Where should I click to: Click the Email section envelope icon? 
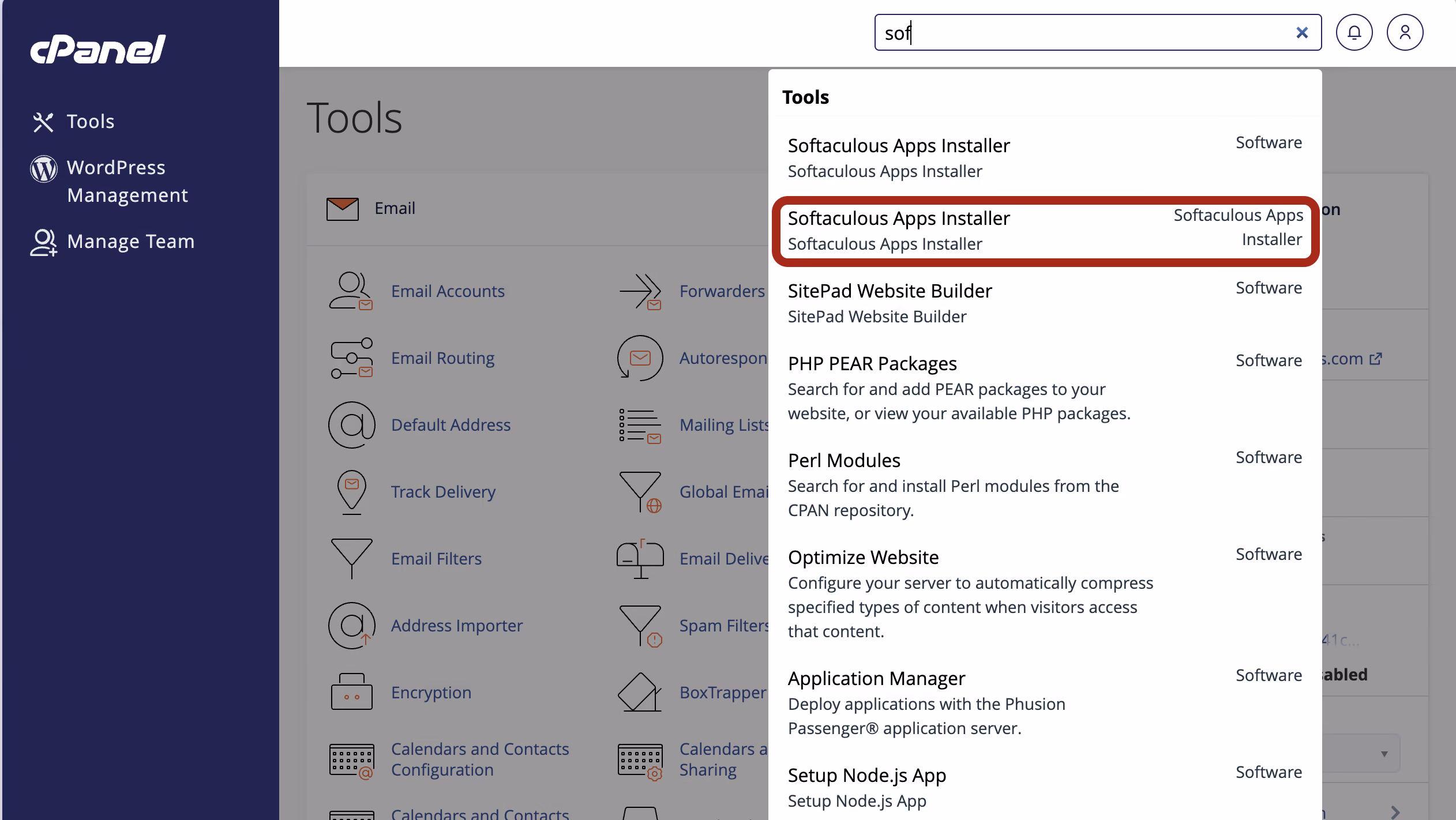pos(343,209)
